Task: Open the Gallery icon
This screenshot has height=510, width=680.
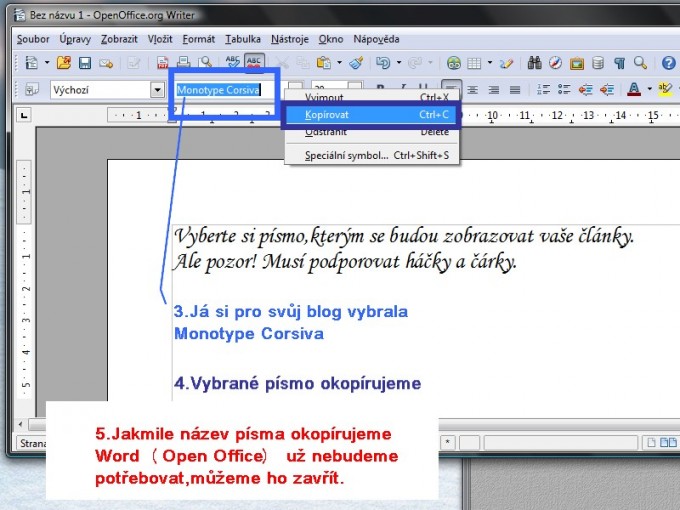Action: tap(577, 63)
